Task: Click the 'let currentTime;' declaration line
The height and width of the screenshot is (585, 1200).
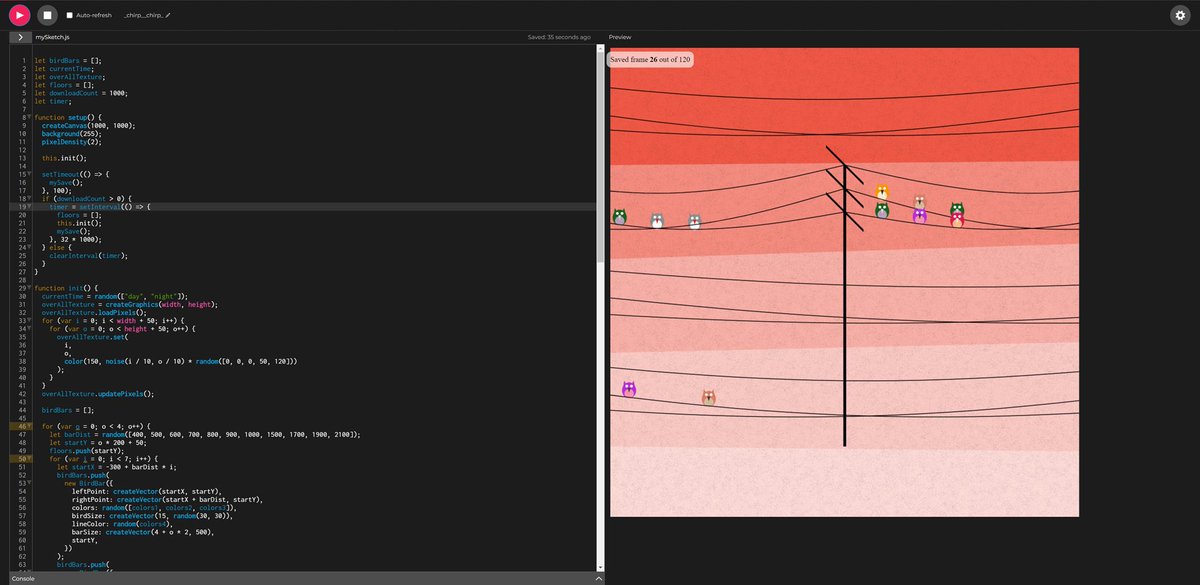Action: [x=64, y=68]
